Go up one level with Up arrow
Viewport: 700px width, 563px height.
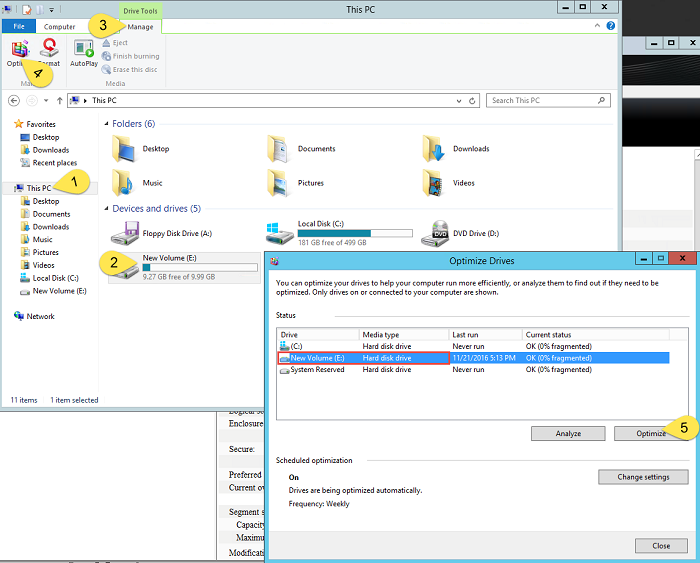[x=59, y=100]
